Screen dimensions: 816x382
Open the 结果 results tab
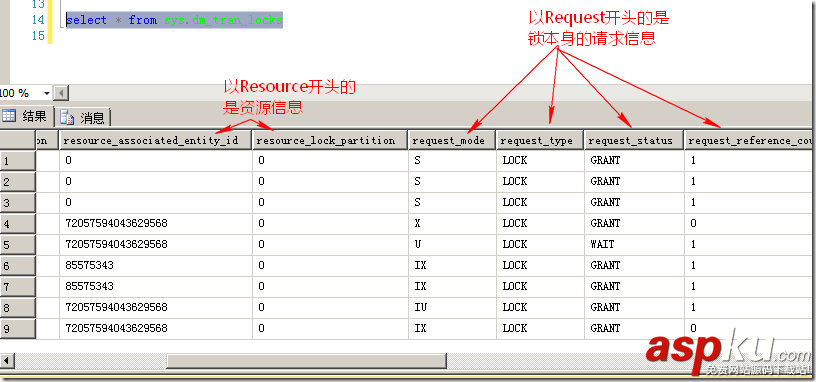pos(26,117)
